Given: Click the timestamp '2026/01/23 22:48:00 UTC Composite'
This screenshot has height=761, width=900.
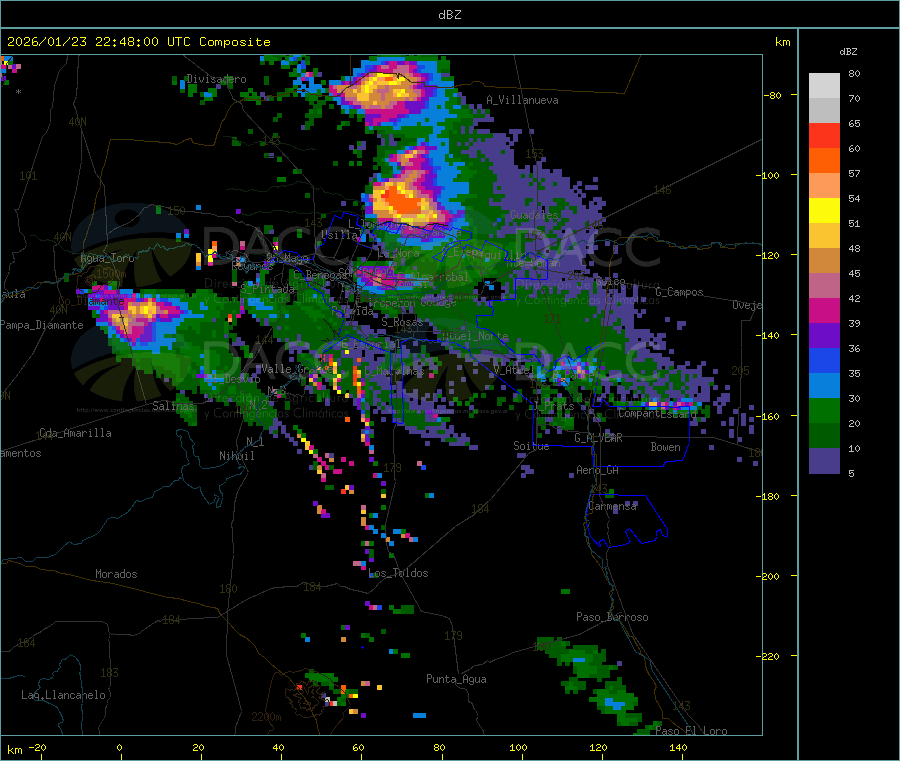Looking at the screenshot, I should click(138, 42).
